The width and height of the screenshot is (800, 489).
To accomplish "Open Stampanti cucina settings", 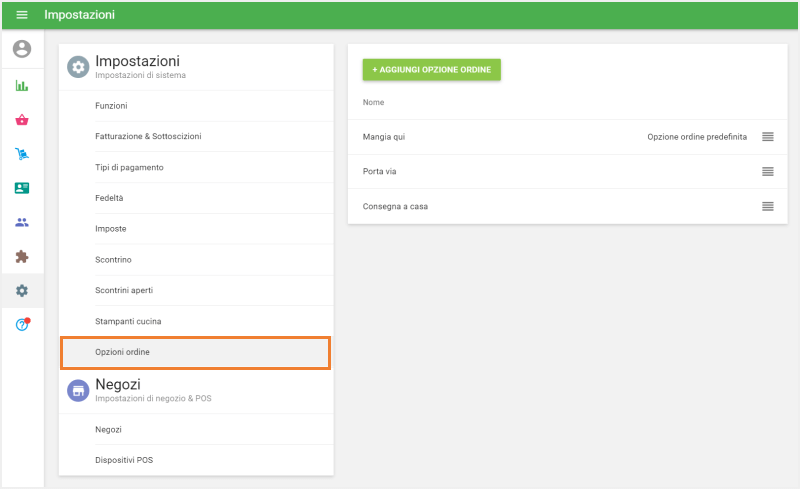I will (x=128, y=321).
